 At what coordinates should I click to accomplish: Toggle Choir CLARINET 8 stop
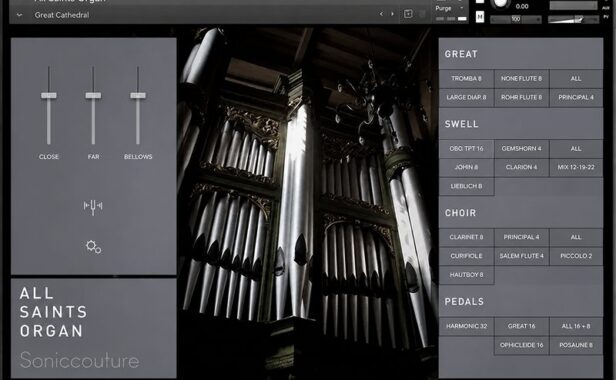click(466, 237)
